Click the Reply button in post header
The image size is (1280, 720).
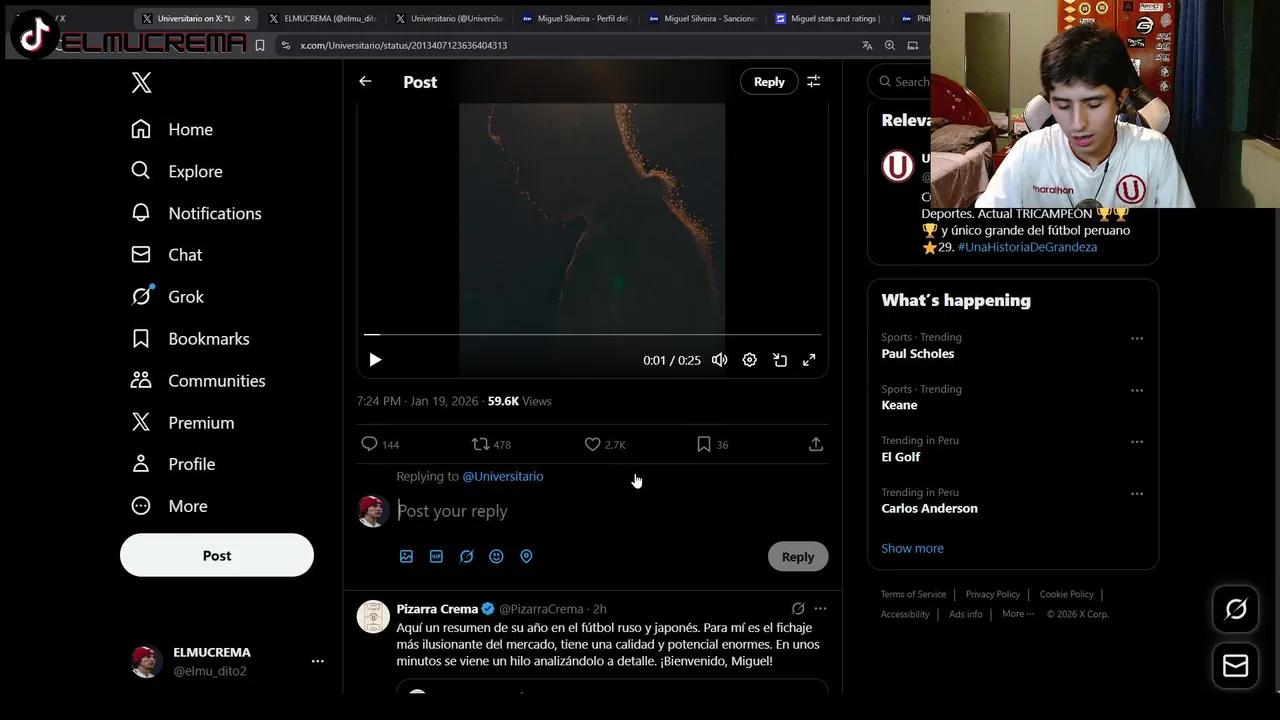point(769,82)
